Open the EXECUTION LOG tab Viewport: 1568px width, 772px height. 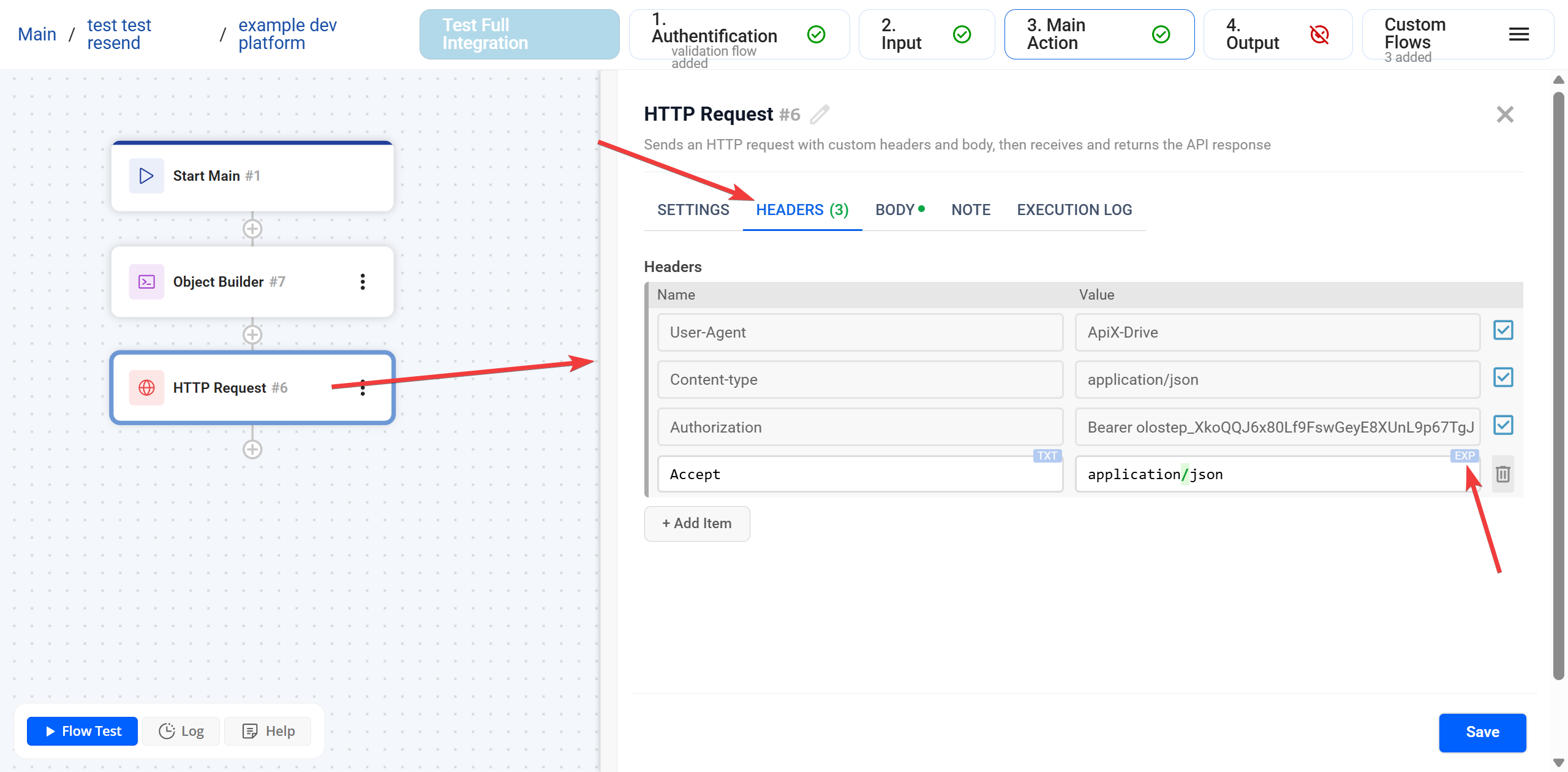click(1074, 210)
